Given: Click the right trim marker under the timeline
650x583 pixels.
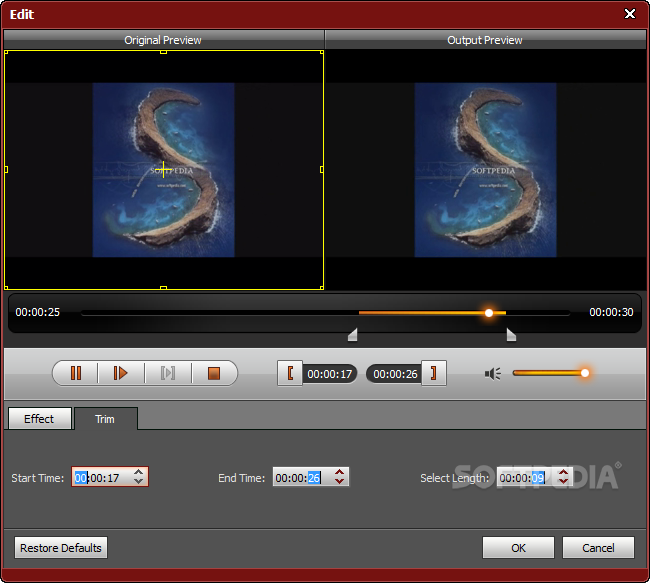Looking at the screenshot, I should pos(511,335).
